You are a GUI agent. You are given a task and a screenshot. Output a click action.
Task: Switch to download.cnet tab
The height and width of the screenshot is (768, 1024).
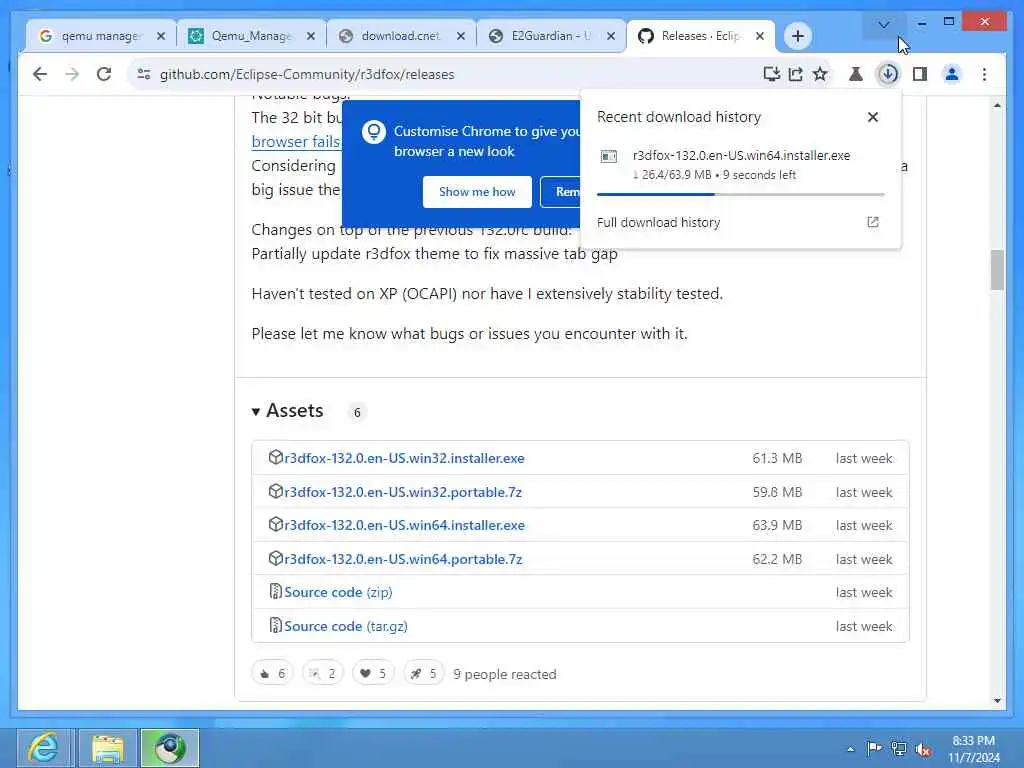click(400, 36)
